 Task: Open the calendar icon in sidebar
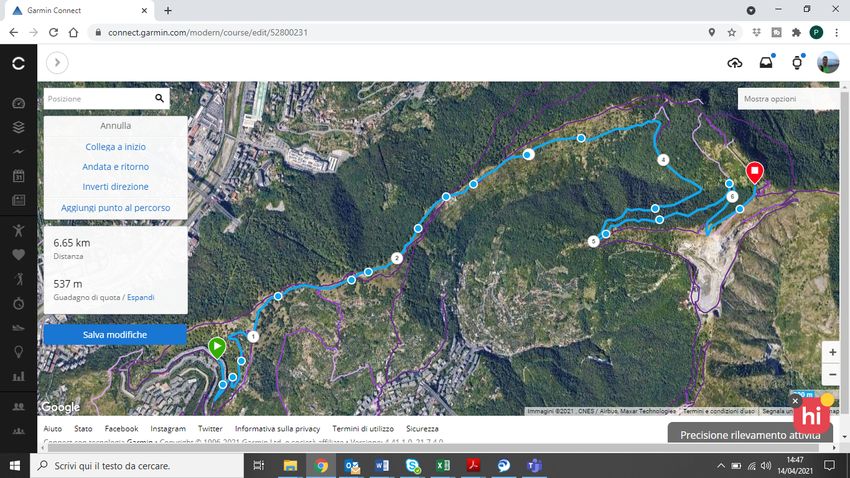click(18, 176)
